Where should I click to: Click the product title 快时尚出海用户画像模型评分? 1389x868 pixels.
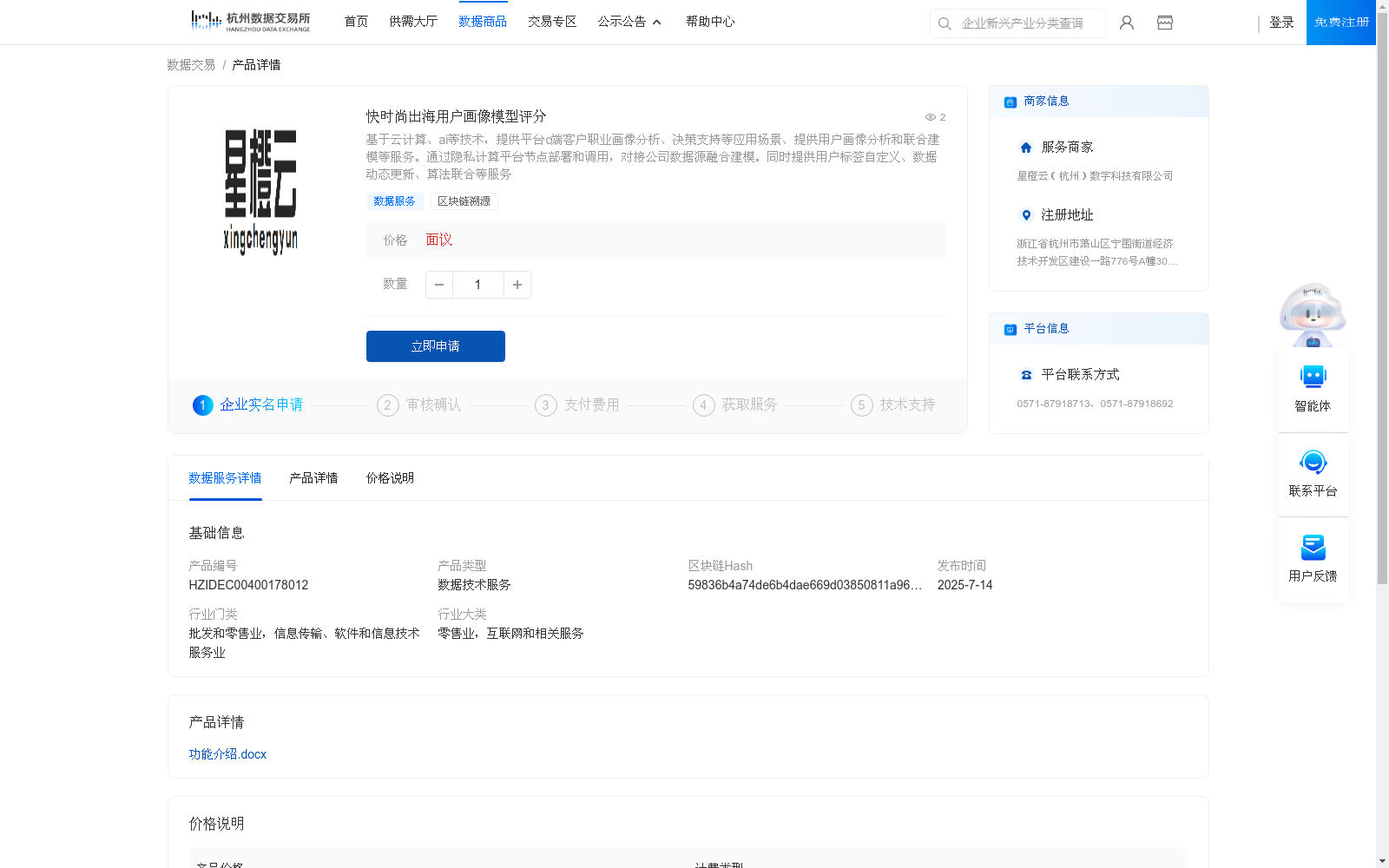456,116
